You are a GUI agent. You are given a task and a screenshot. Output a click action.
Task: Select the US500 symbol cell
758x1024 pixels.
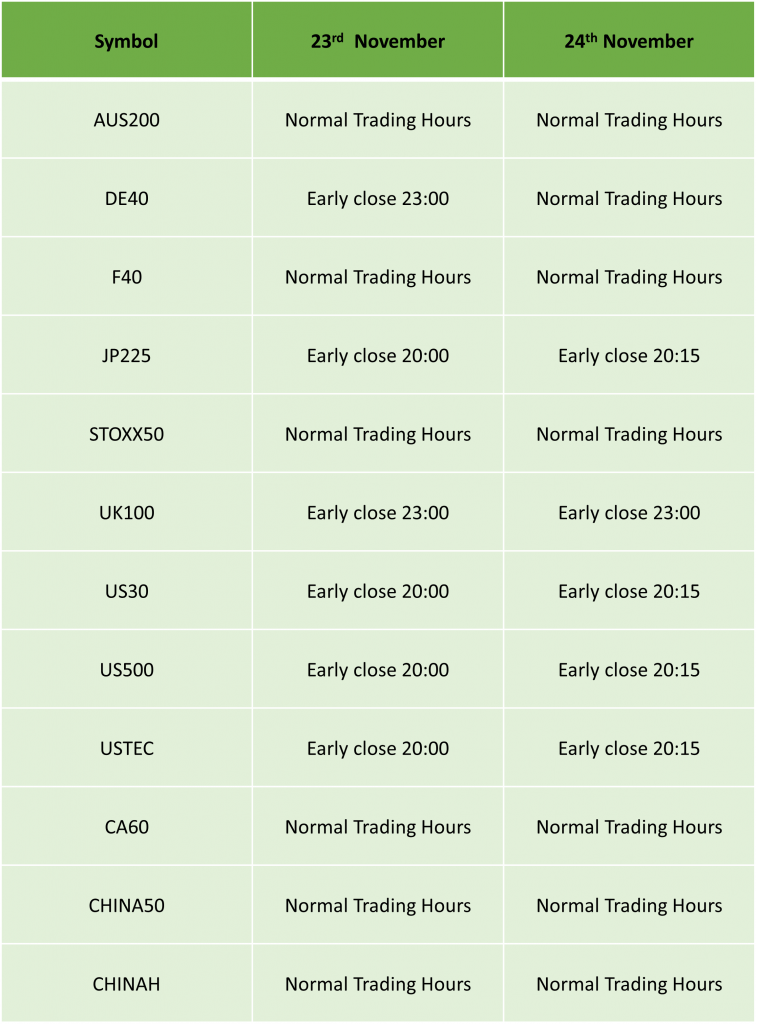[x=126, y=669]
